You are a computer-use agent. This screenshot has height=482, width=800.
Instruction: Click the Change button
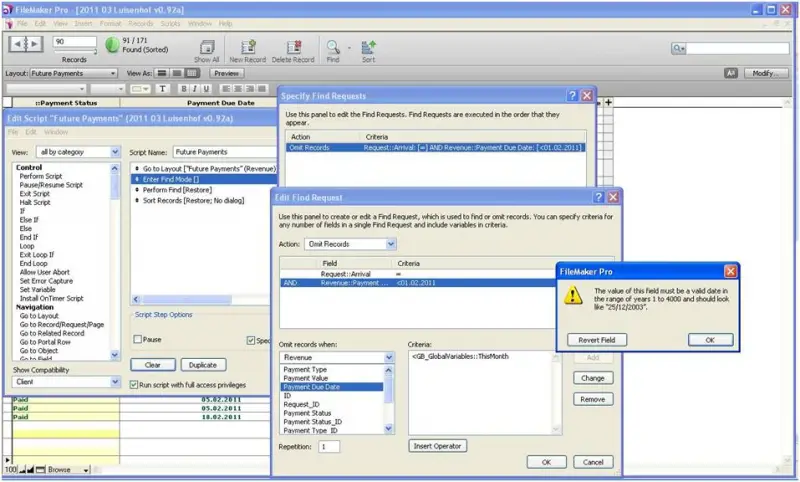(x=593, y=378)
